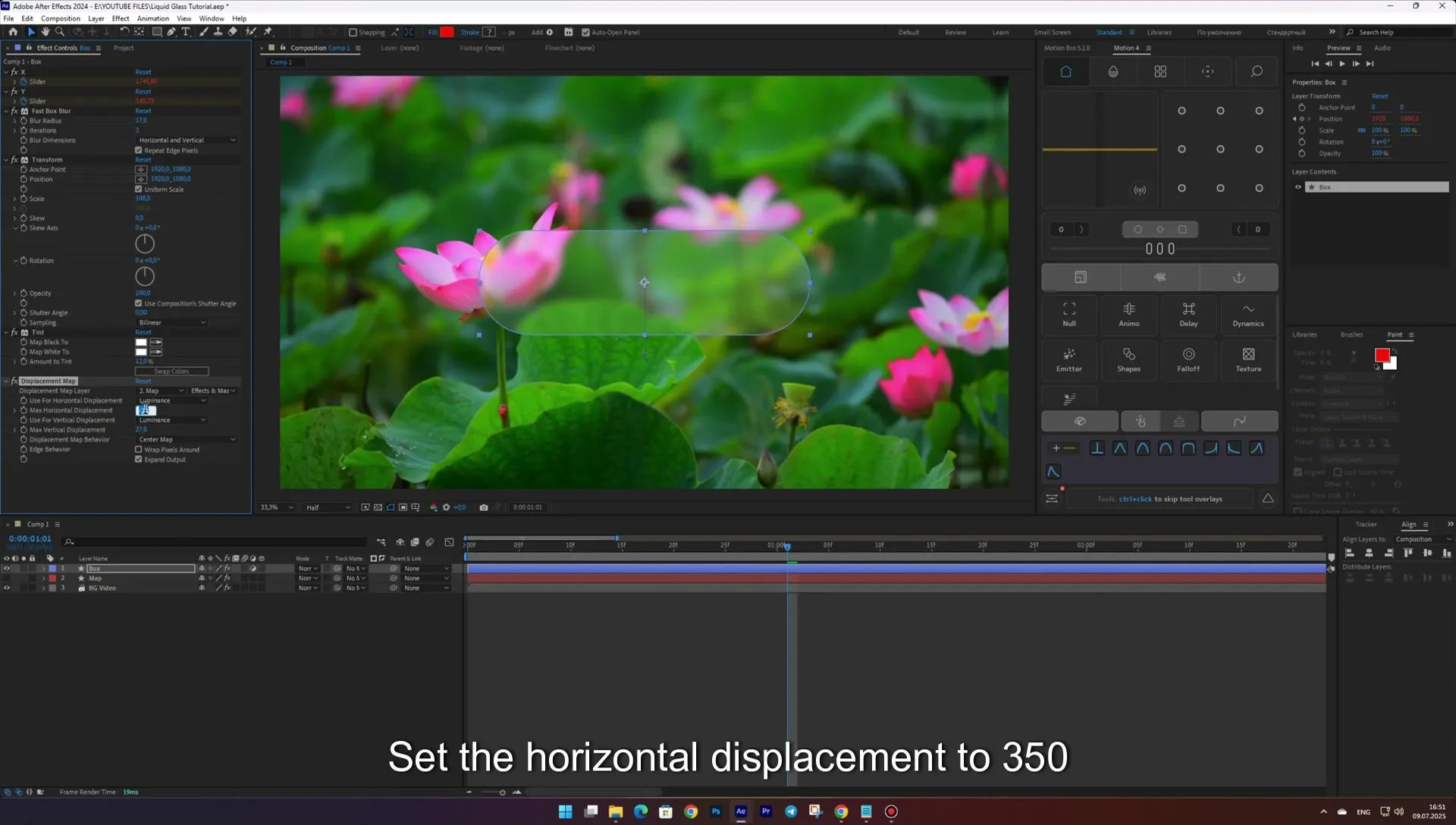Switch to the Audio panel tab
The height and width of the screenshot is (825, 1456).
pos(1382,48)
